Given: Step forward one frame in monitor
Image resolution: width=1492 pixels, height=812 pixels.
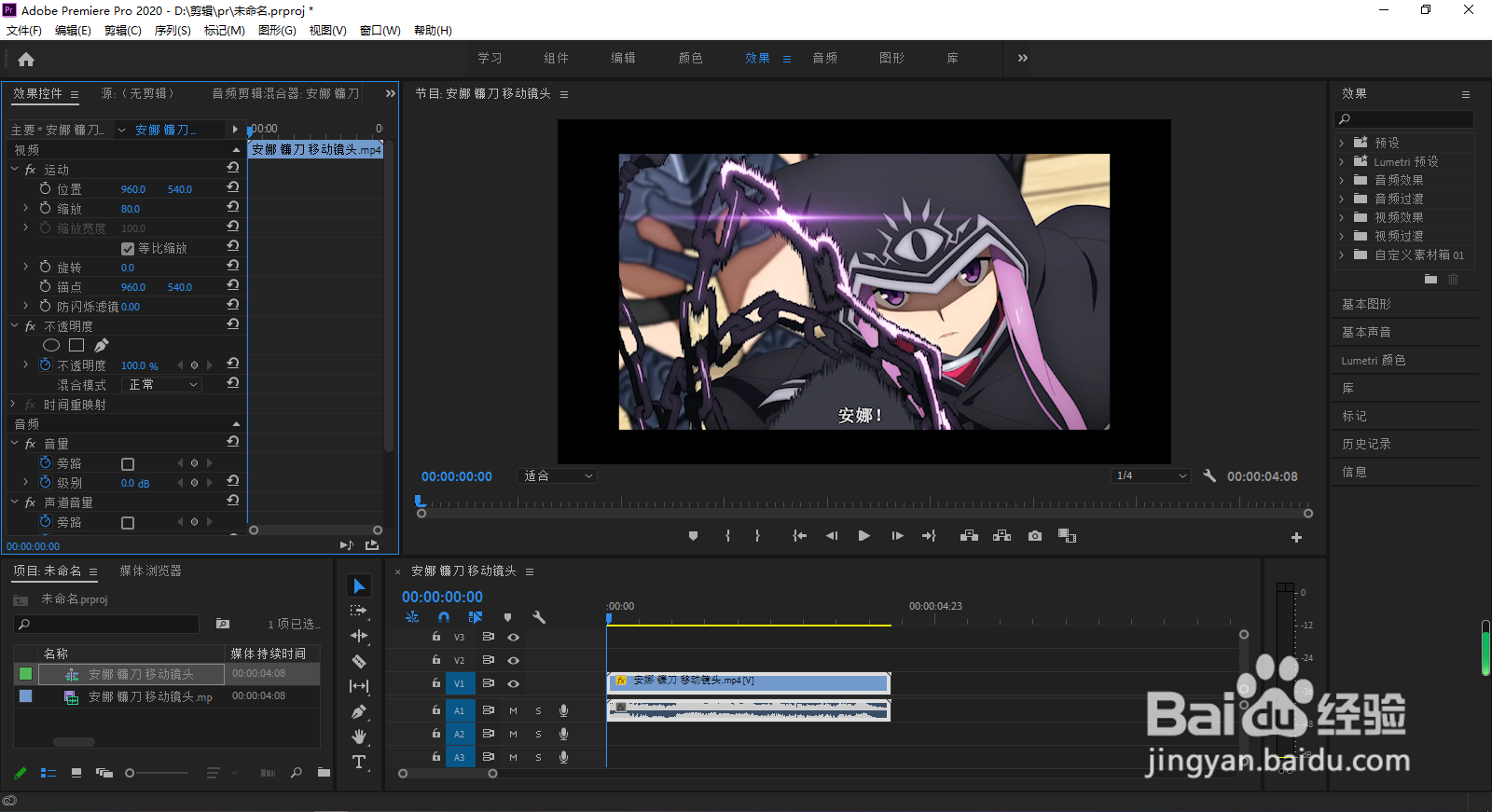Looking at the screenshot, I should coord(897,536).
